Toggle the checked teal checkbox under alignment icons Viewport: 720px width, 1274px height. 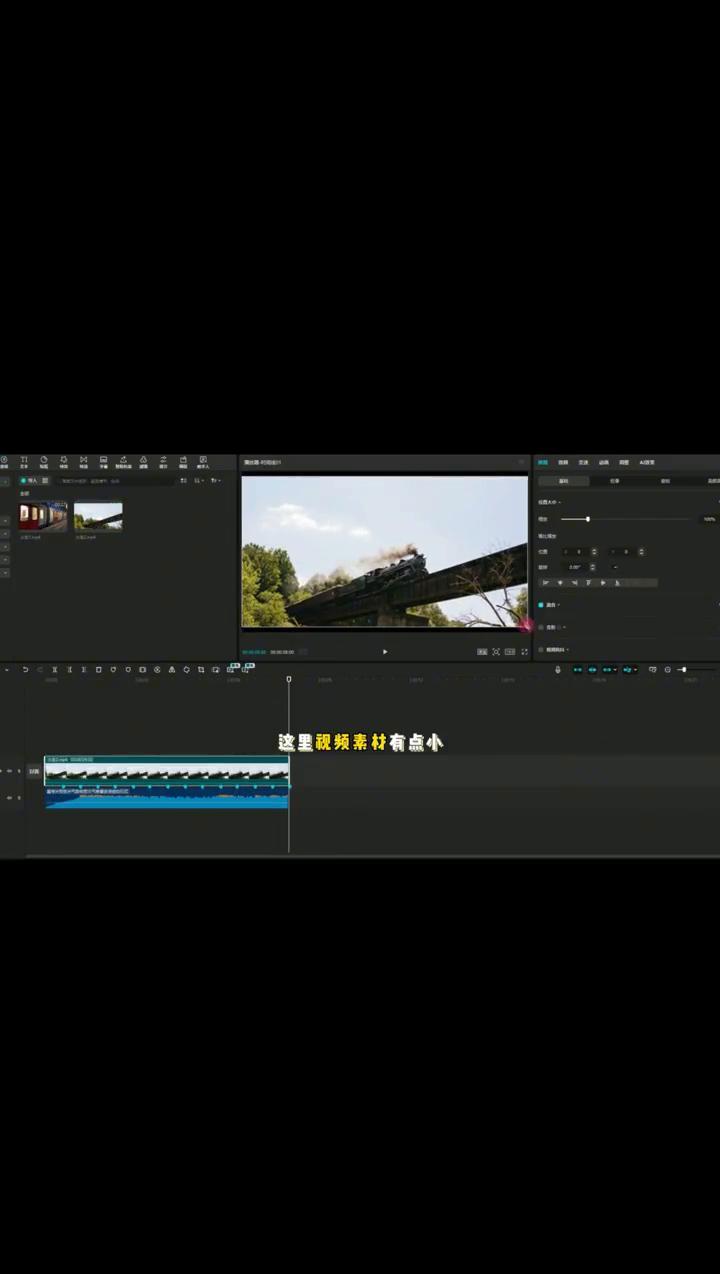pyautogui.click(x=541, y=605)
